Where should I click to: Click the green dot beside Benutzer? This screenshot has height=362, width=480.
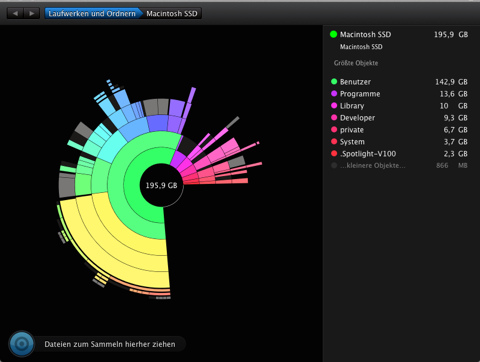(x=334, y=81)
